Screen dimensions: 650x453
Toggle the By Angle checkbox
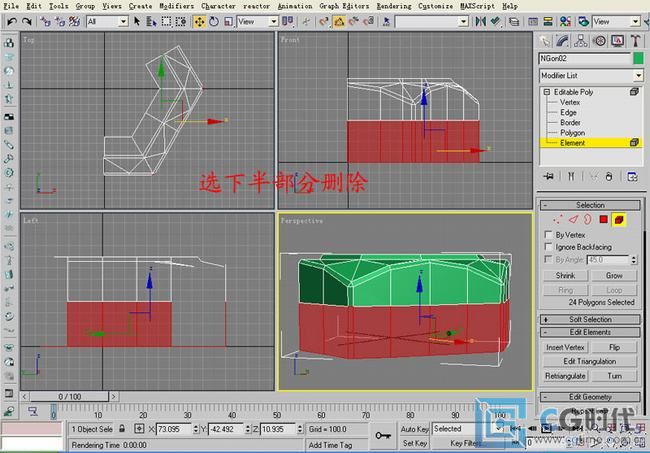[548, 259]
